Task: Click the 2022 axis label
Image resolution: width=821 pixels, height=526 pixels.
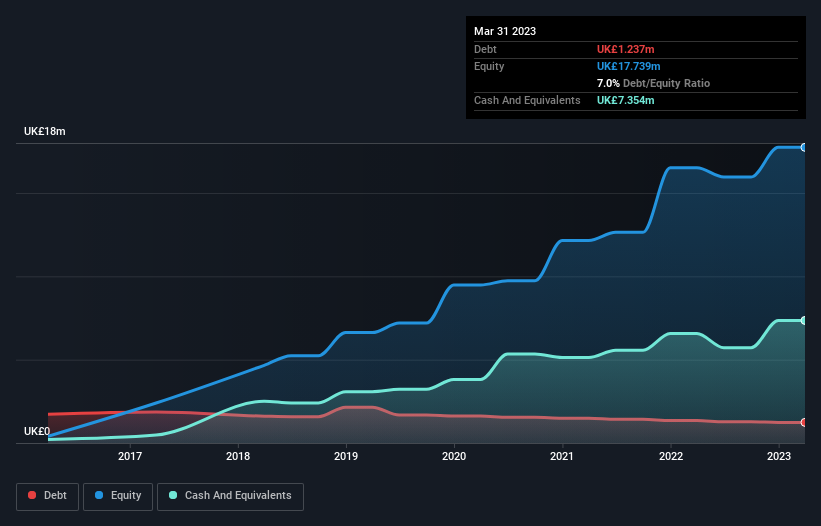Action: point(671,456)
